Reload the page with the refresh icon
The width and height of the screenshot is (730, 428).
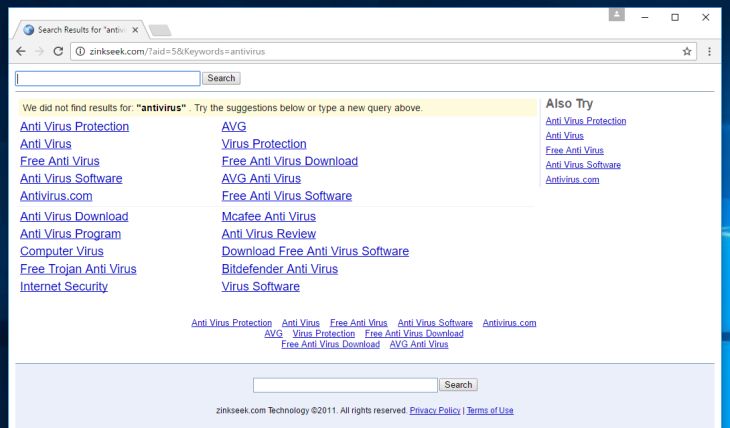coord(58,51)
